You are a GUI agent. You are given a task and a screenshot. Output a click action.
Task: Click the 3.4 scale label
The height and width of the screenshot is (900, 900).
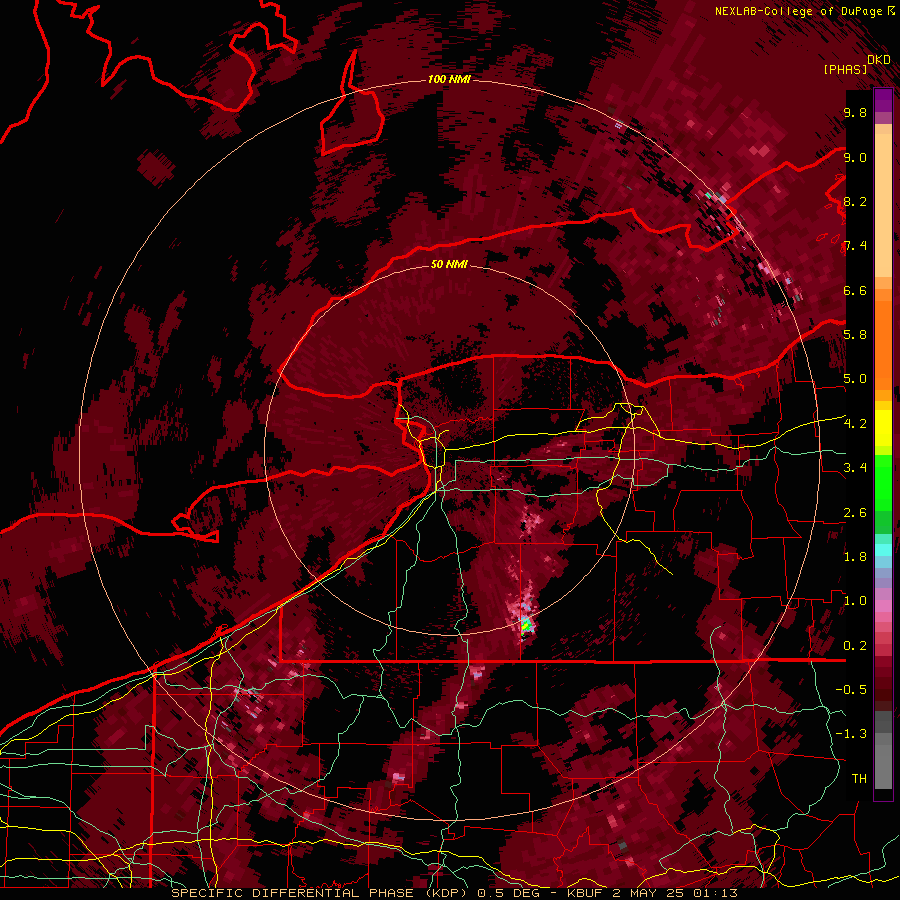[x=855, y=468]
